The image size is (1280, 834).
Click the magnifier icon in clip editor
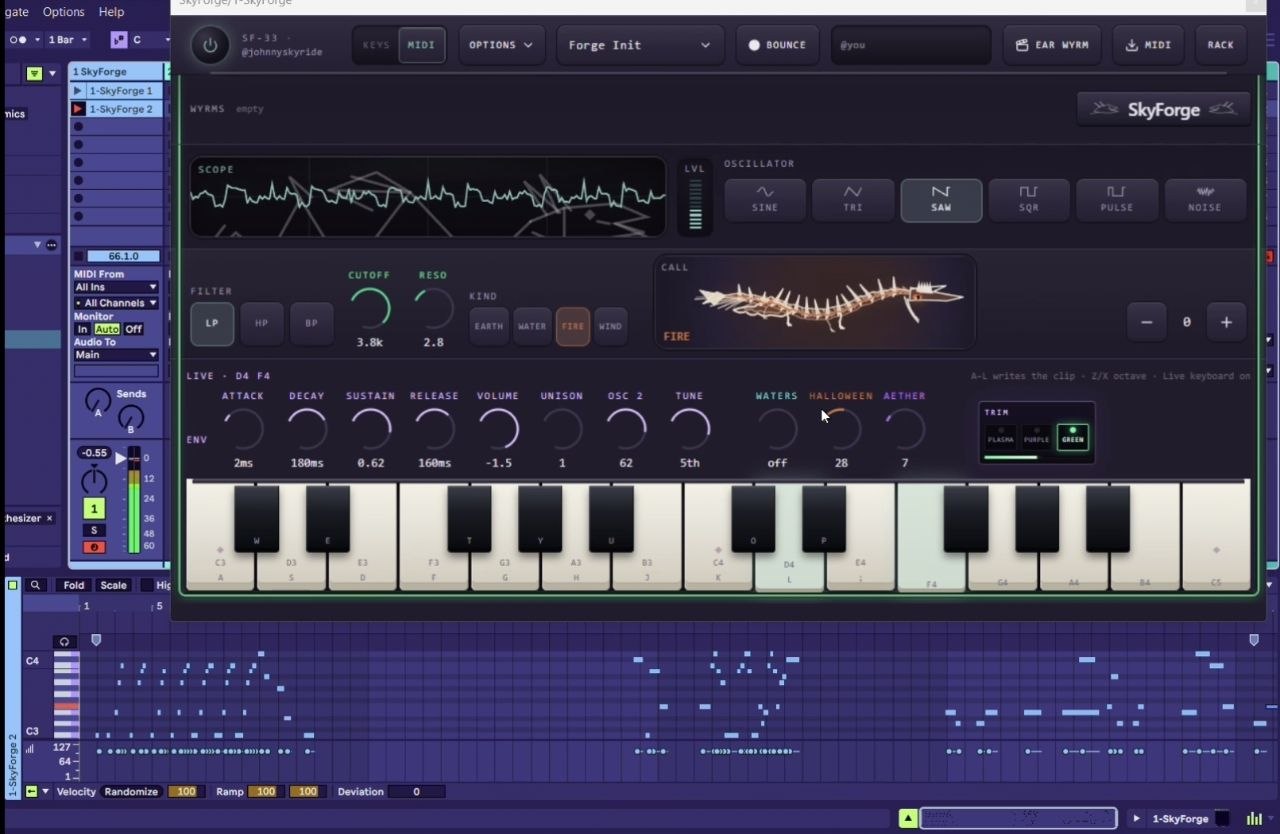point(36,585)
